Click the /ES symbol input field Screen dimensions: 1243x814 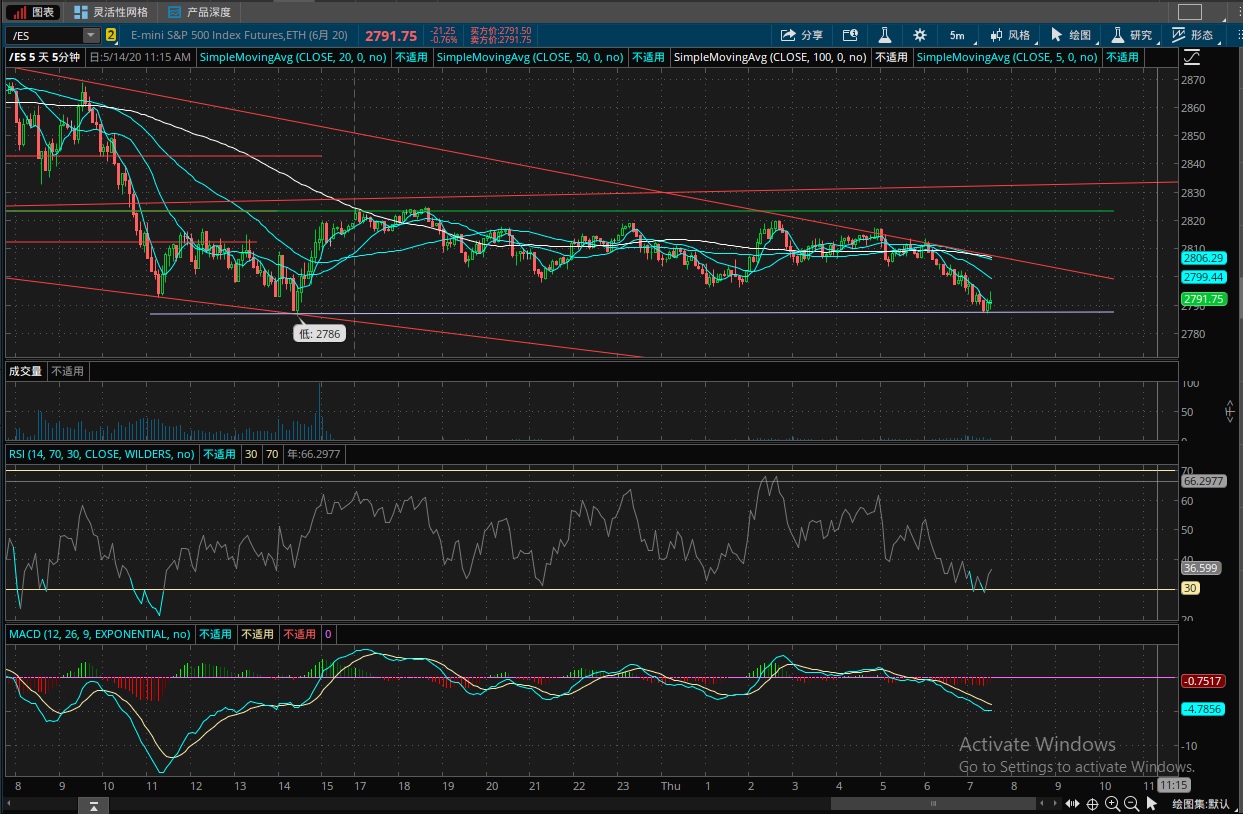click(45, 35)
